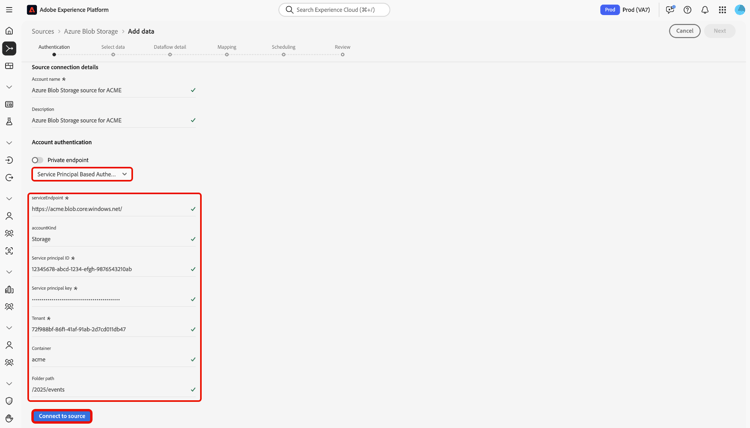Edit the Account name field
This screenshot has width=750, height=428.
coord(113,90)
